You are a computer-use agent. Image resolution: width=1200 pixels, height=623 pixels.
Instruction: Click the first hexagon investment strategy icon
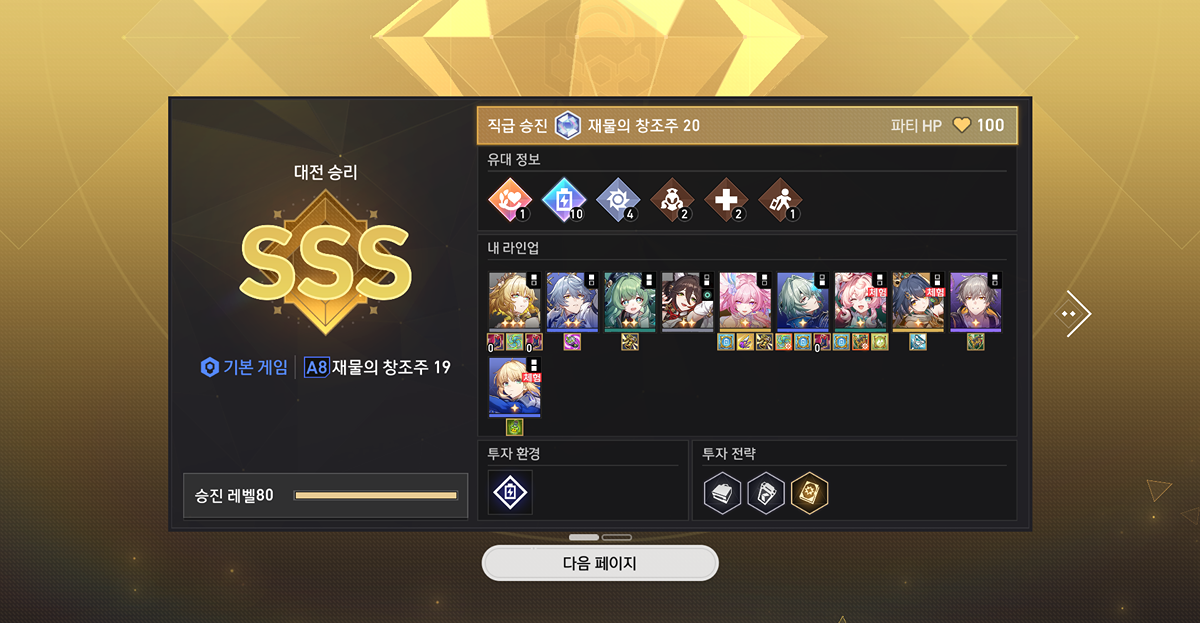point(723,492)
